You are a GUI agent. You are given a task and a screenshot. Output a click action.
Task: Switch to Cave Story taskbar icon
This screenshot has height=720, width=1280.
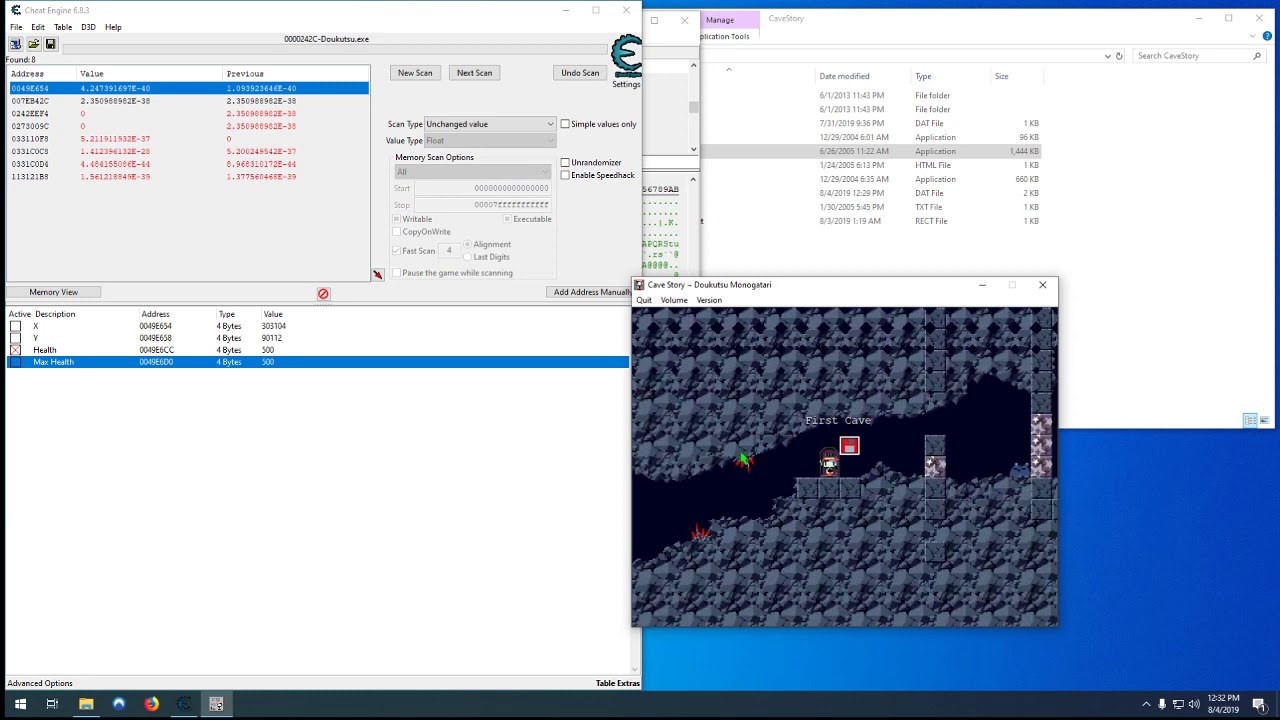(216, 704)
